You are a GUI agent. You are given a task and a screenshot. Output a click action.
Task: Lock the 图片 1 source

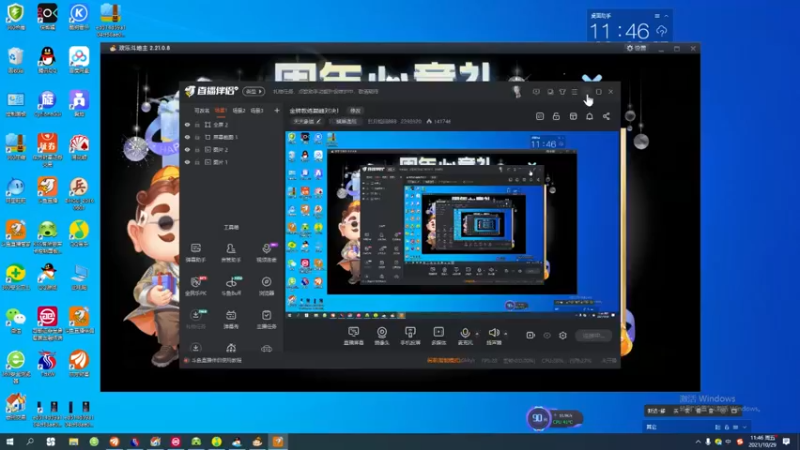point(197,162)
